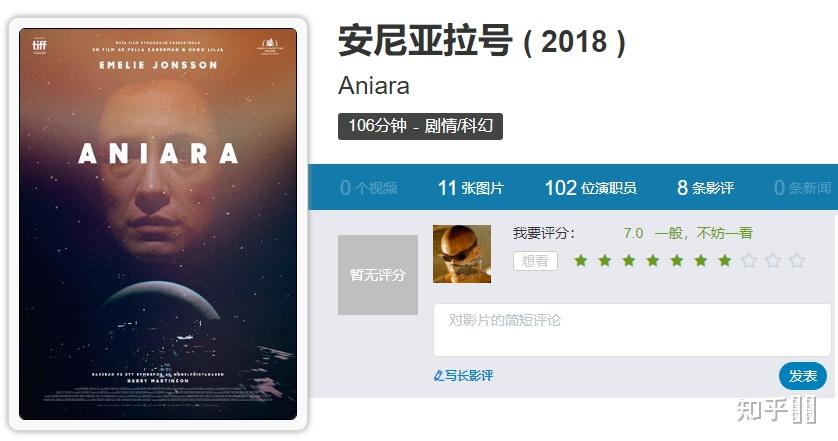This screenshot has width=838, height=441.
Task: Rate the movie with the first star
Action: (581, 260)
